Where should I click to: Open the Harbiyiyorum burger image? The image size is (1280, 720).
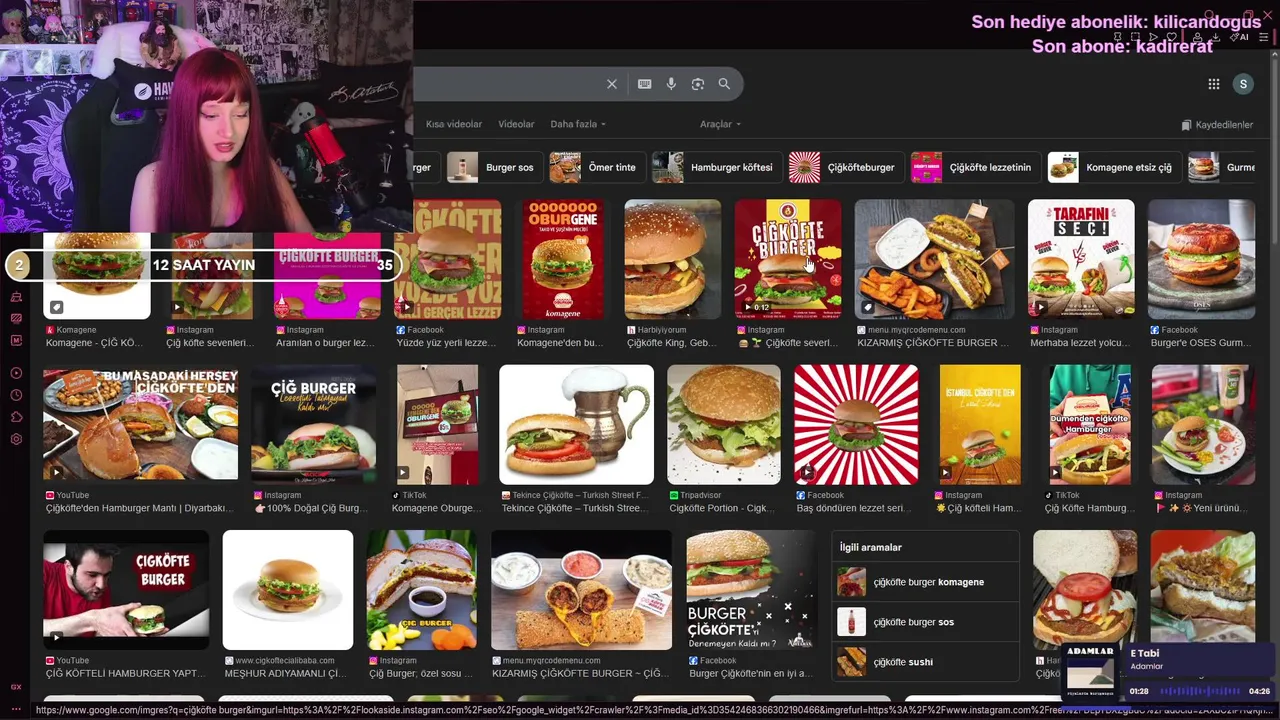(x=672, y=259)
